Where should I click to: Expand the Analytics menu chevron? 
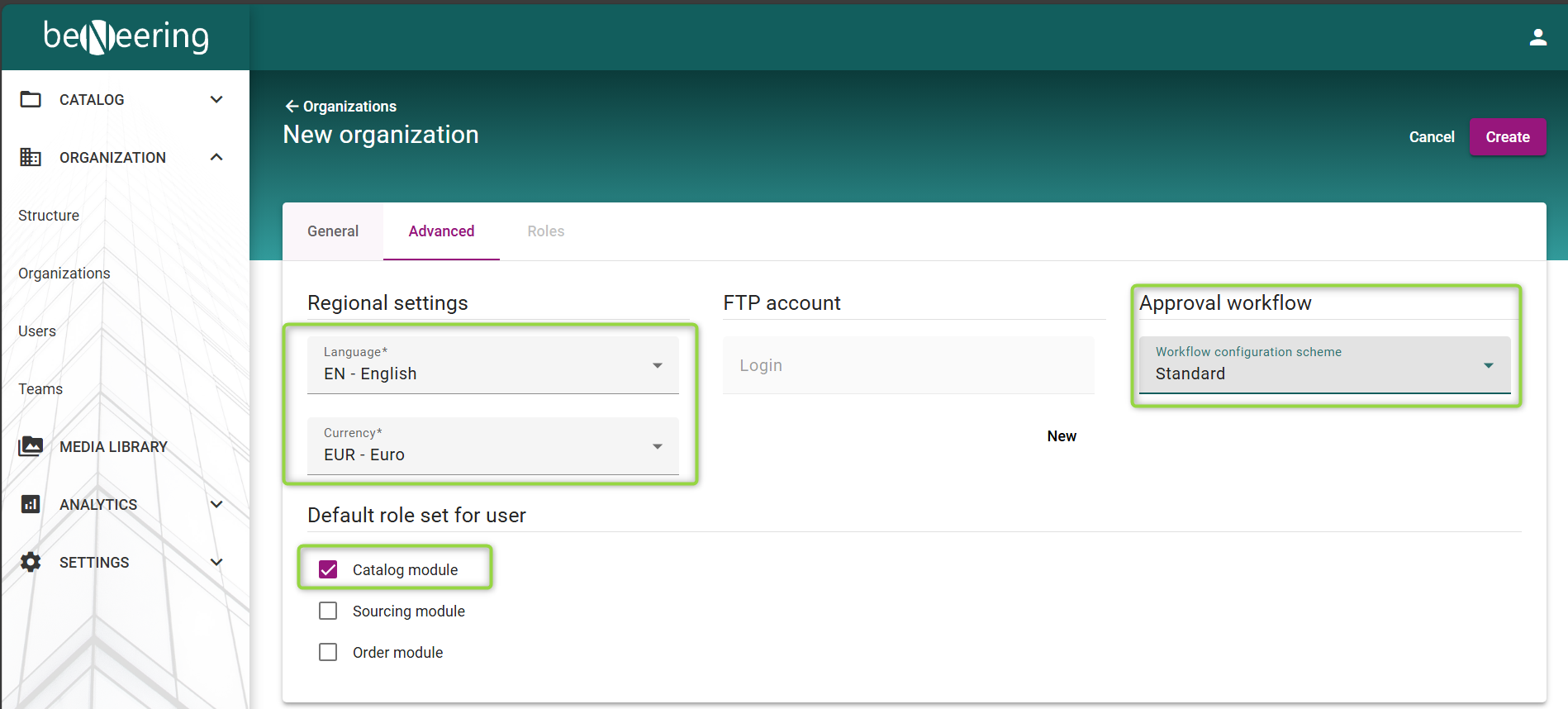click(x=216, y=504)
